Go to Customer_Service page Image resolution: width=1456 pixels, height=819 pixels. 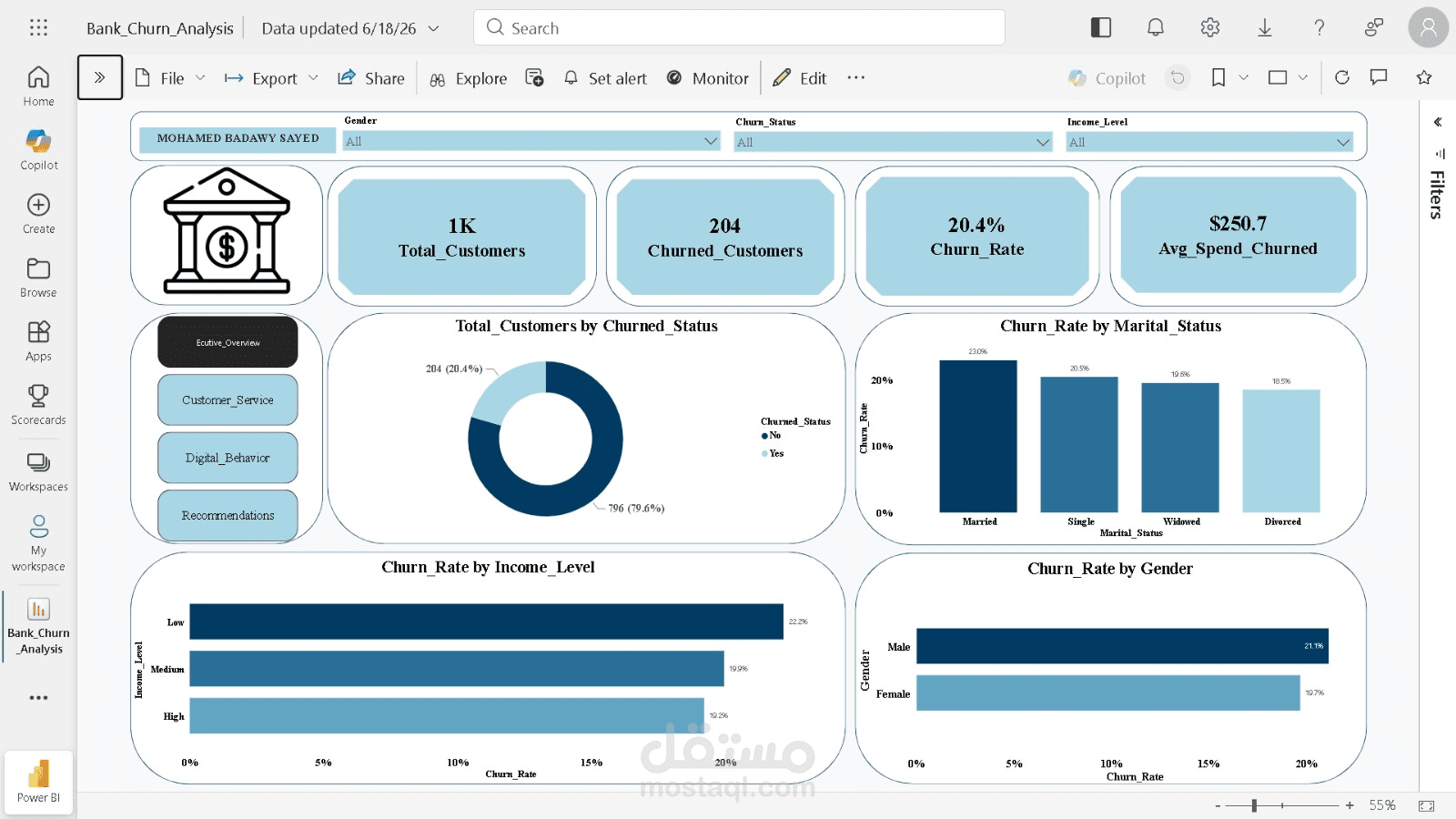click(x=227, y=399)
